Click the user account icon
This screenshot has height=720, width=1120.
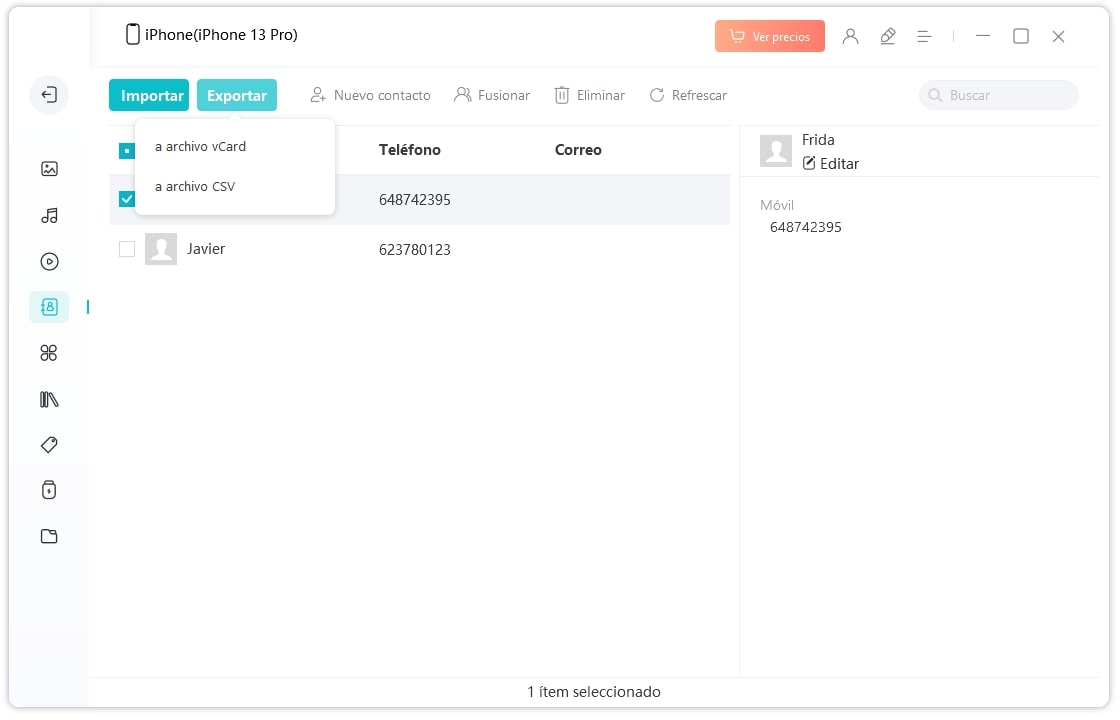coord(851,36)
